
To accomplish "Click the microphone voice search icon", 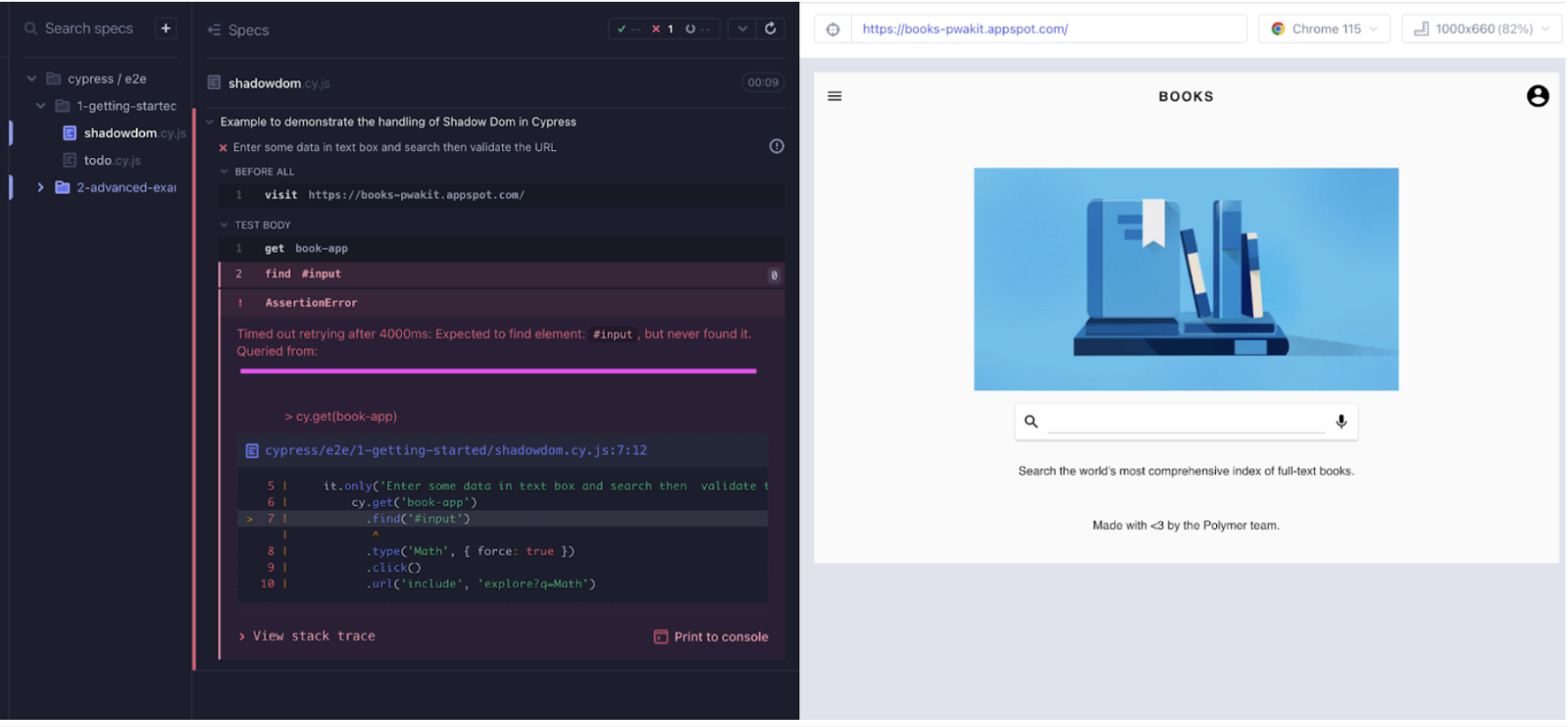I will pos(1340,422).
